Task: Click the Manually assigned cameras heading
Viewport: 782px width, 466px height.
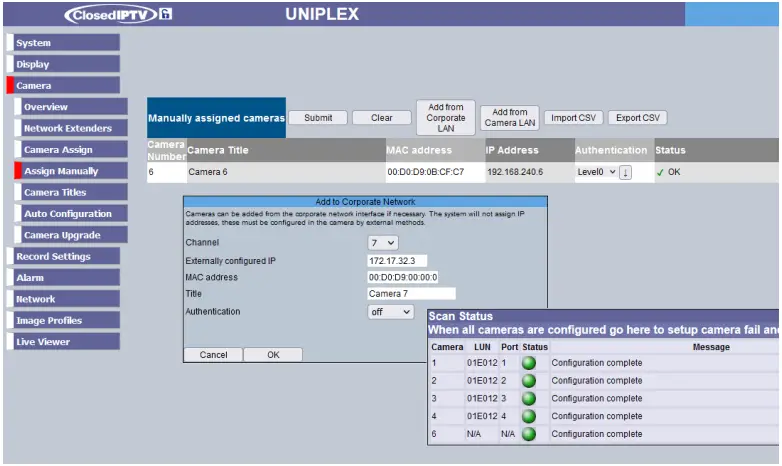Action: (x=216, y=118)
